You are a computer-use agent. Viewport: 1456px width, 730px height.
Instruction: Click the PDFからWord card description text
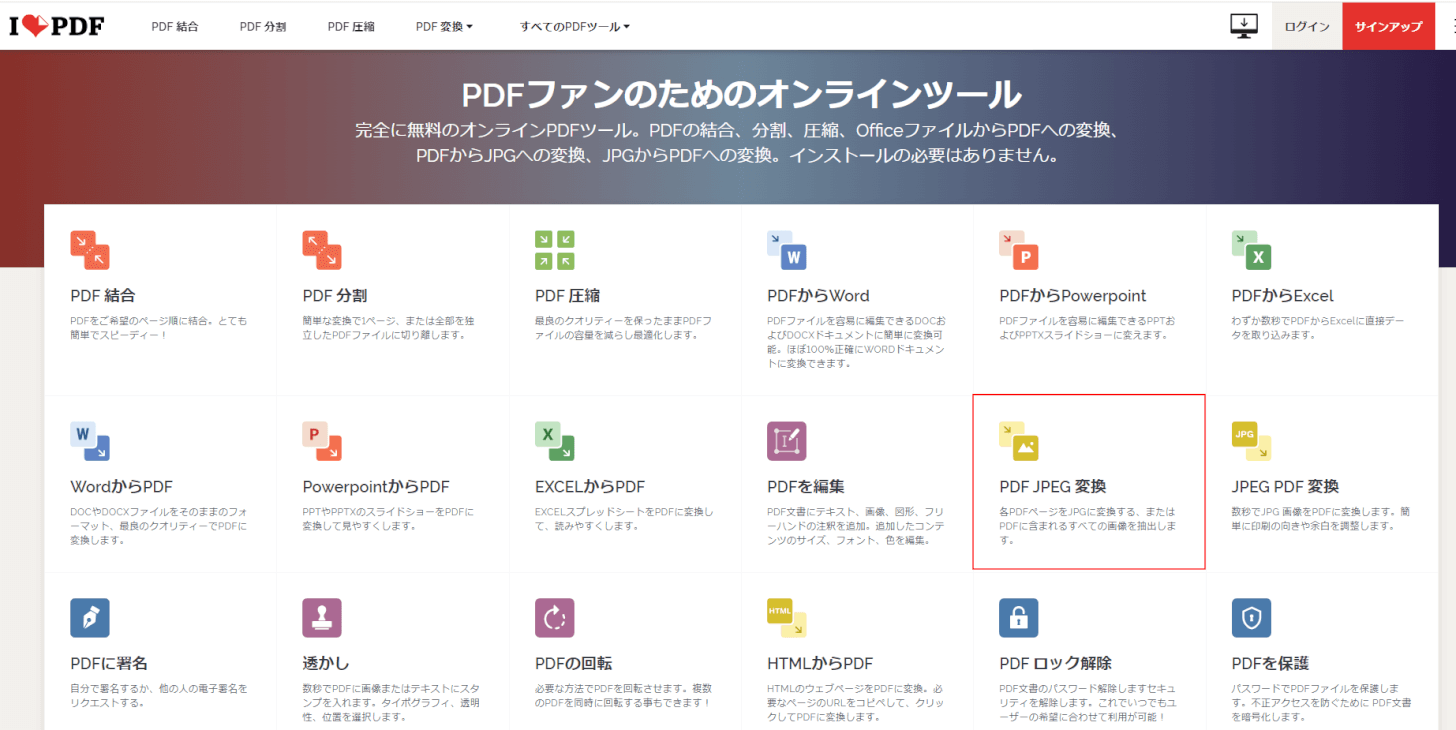[x=856, y=342]
